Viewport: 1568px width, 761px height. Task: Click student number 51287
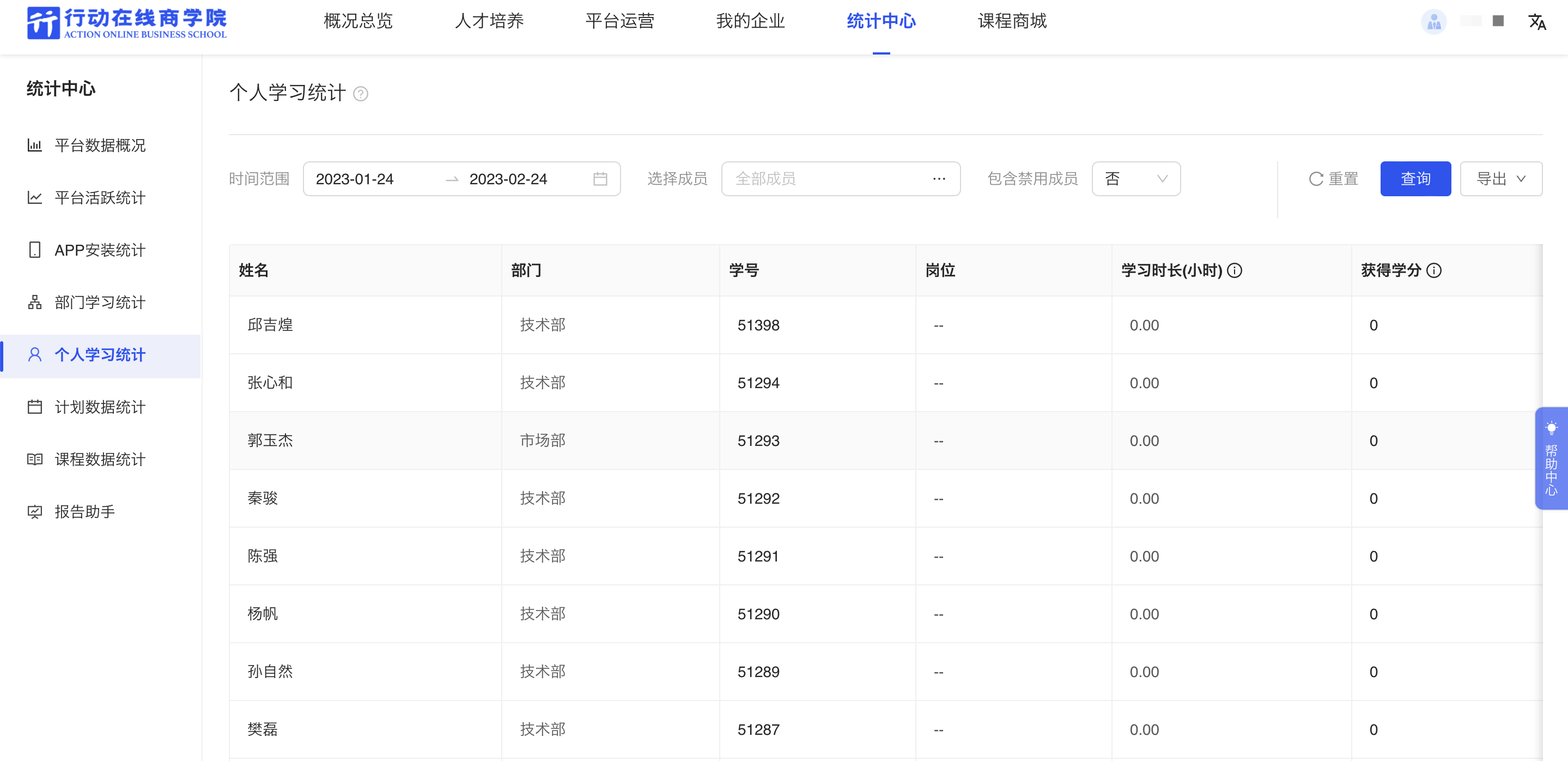click(x=758, y=730)
